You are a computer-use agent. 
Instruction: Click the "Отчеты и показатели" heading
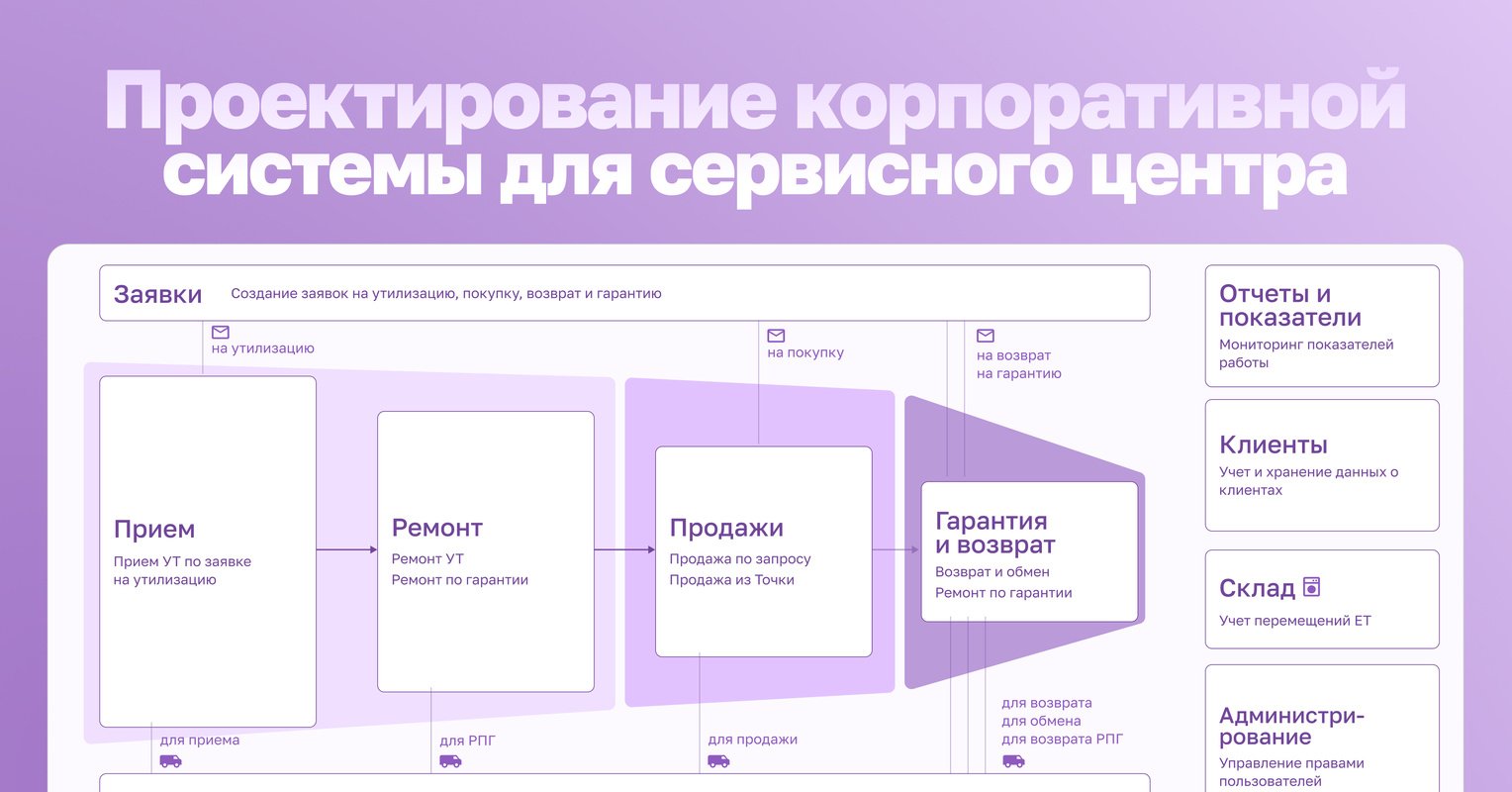pos(1290,306)
